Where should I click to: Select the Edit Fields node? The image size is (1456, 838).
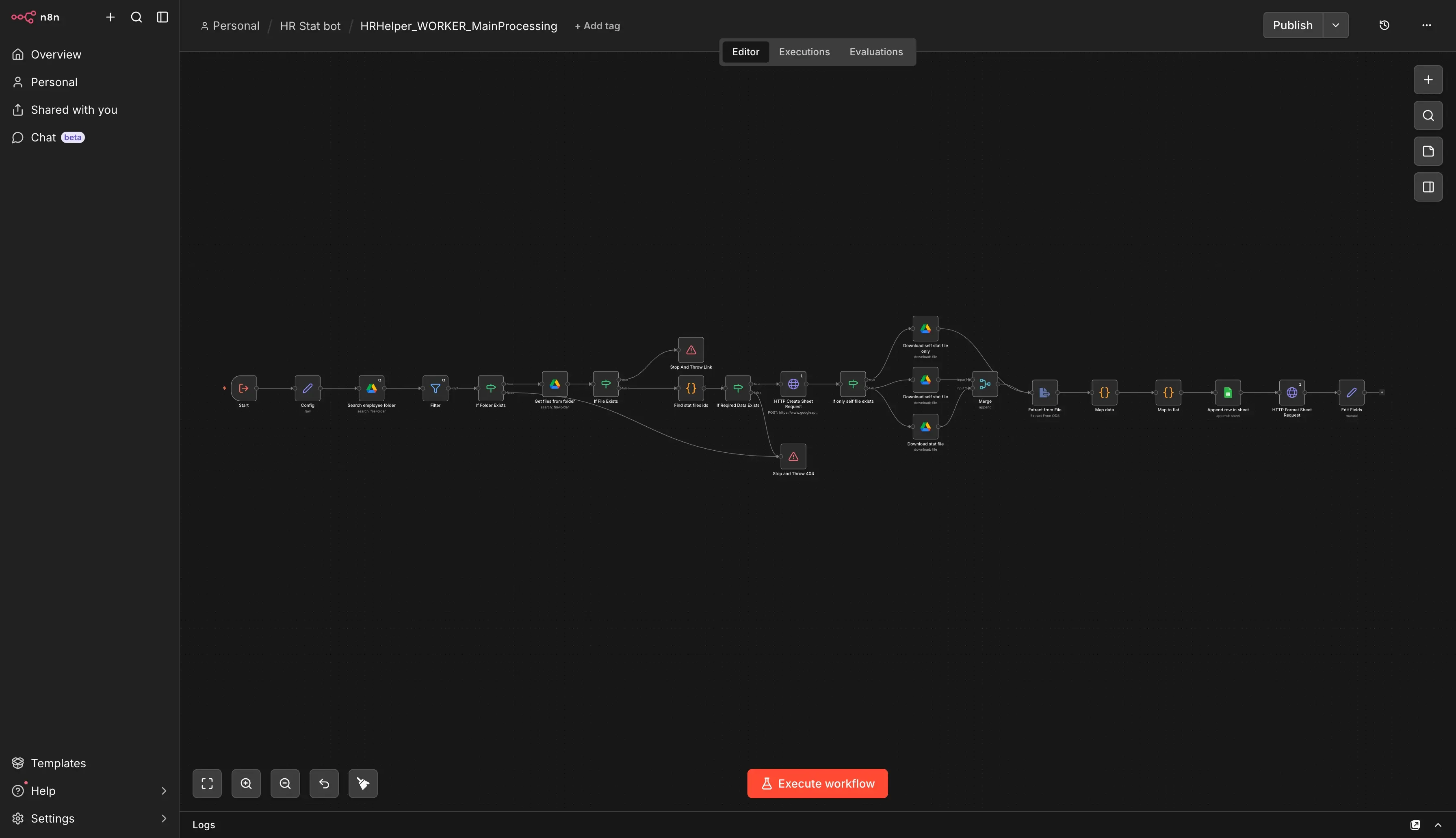click(1352, 393)
